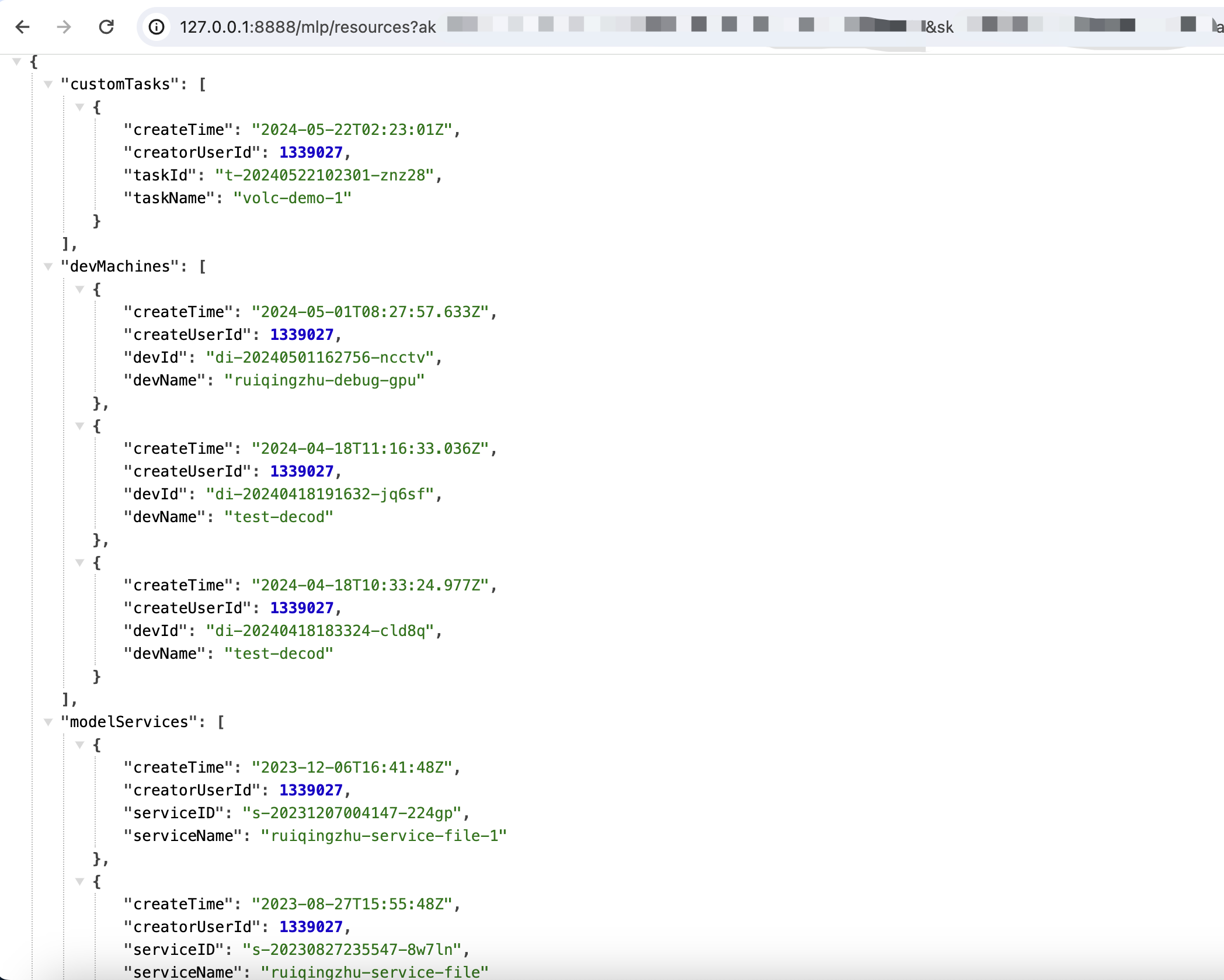The width and height of the screenshot is (1224, 980).
Task: Click serviceName value "ruiqingzhu-service-file"
Action: (x=374, y=972)
